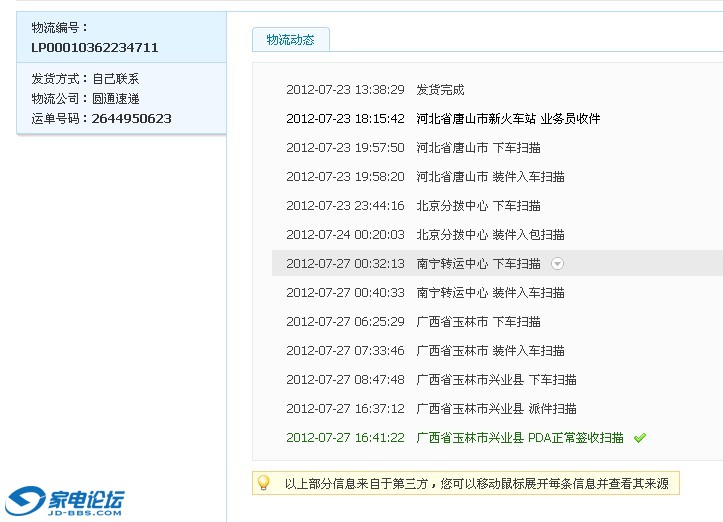The width and height of the screenshot is (723, 522).
Task: Open the 物流动态 tab
Action: (x=290, y=39)
